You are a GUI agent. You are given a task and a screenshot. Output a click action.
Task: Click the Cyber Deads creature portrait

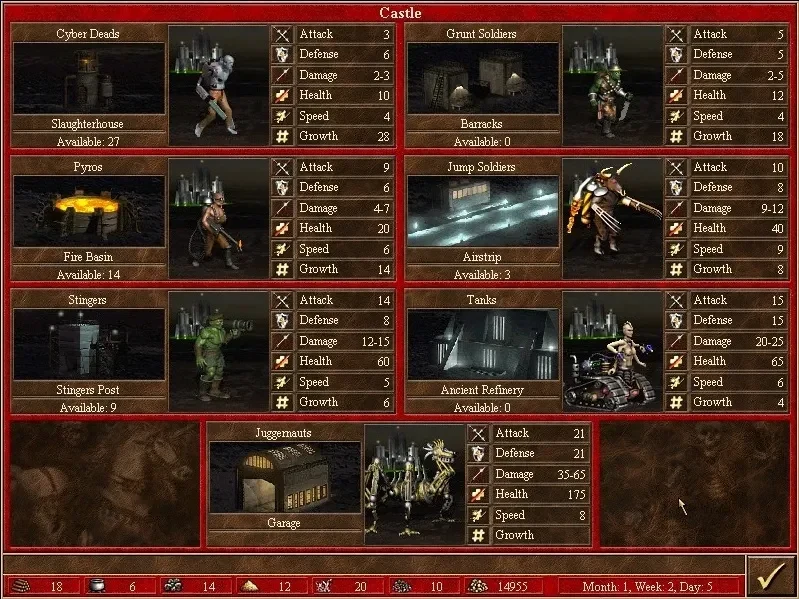click(x=219, y=86)
